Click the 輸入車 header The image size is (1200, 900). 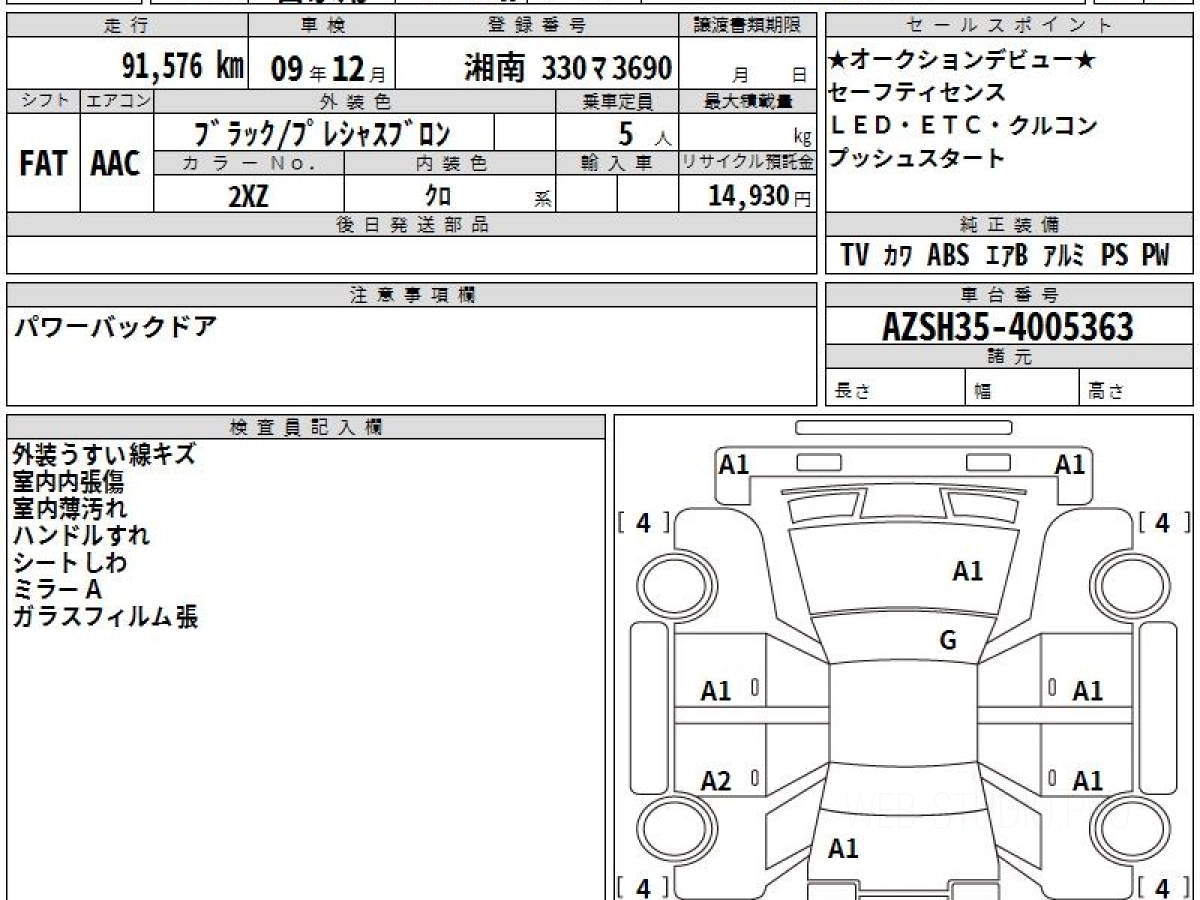click(617, 163)
